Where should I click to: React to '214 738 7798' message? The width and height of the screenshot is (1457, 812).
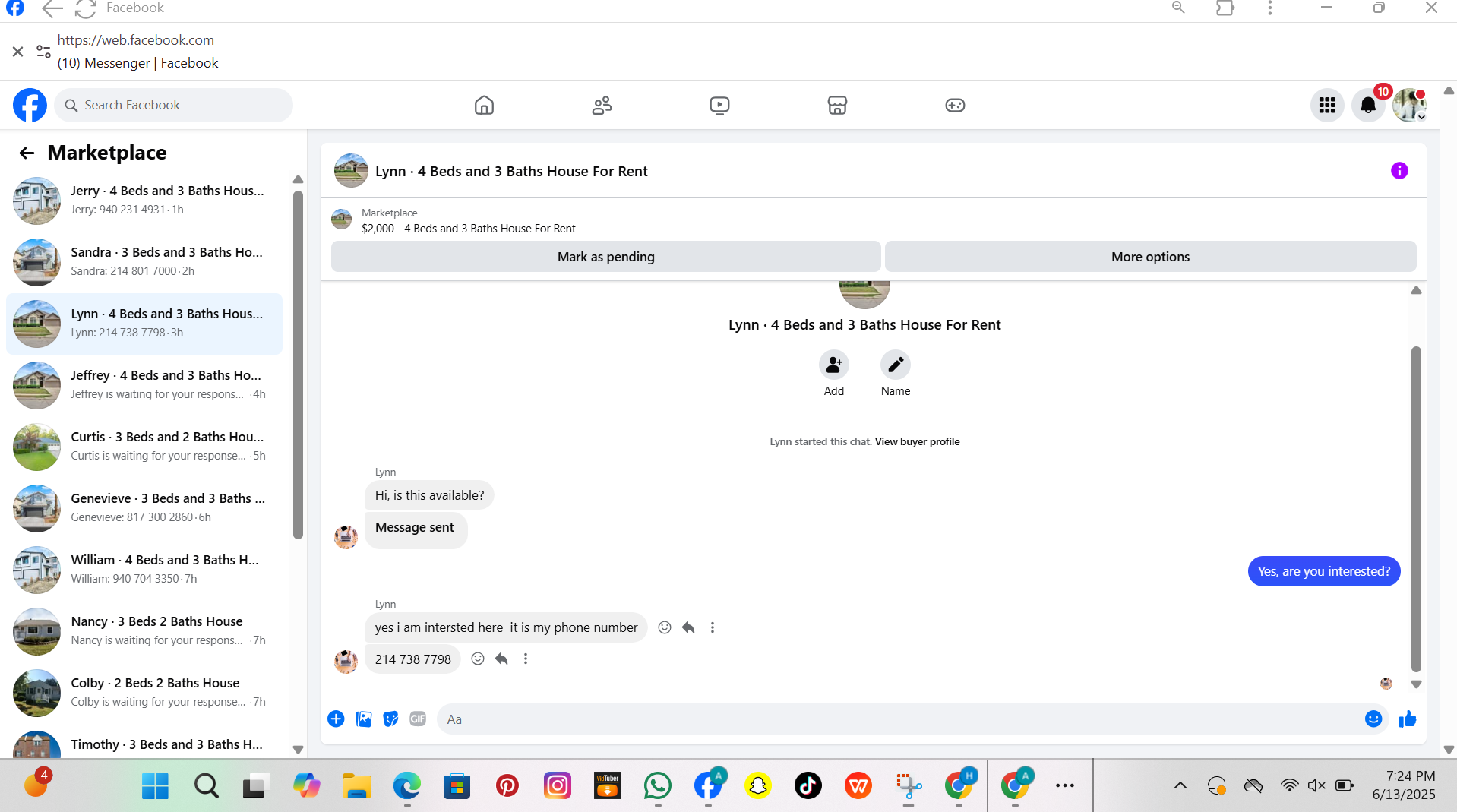click(x=478, y=659)
